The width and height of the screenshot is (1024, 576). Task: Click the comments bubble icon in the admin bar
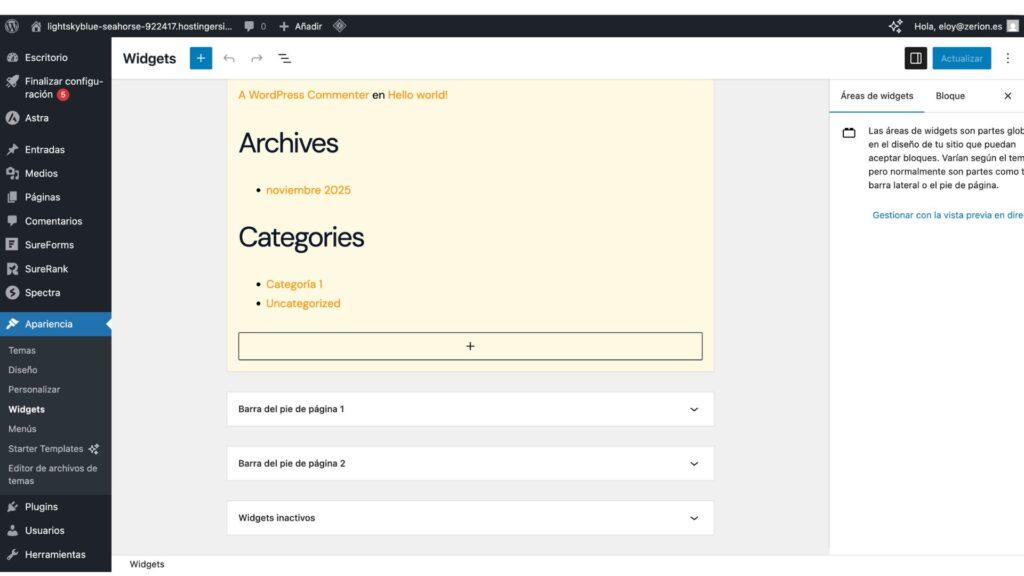[x=248, y=26]
